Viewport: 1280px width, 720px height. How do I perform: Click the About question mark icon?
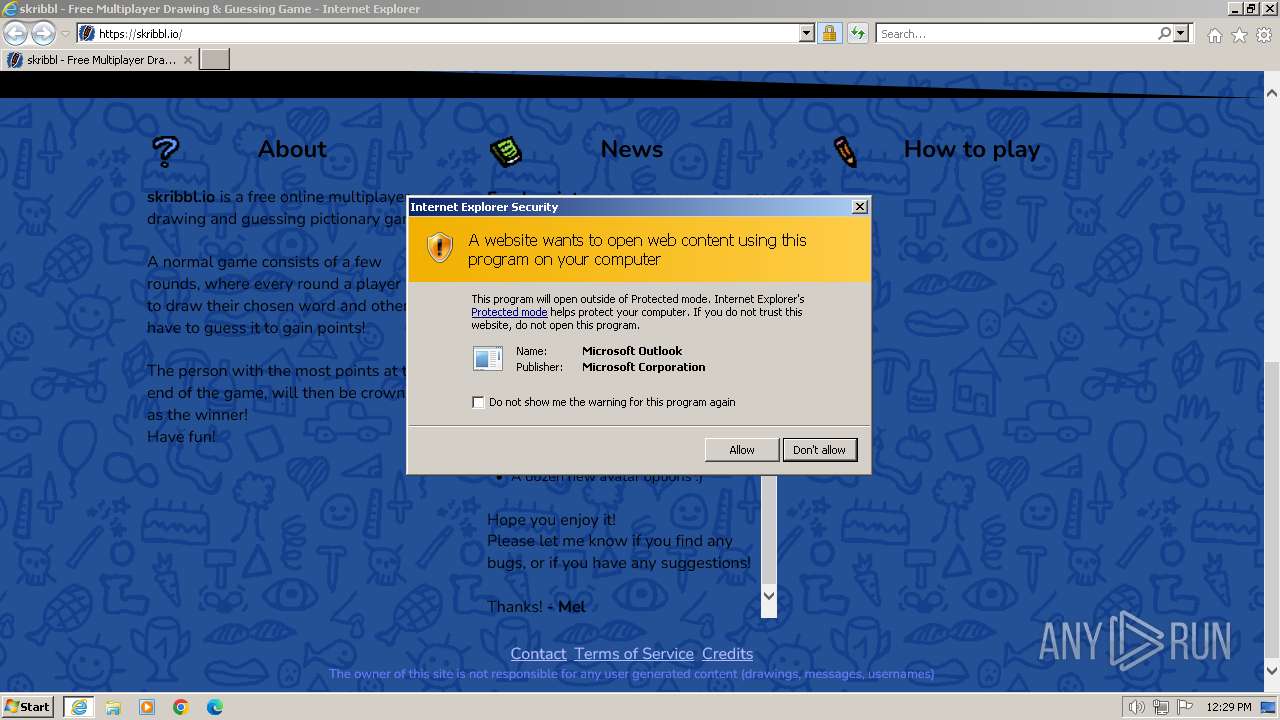click(x=165, y=151)
